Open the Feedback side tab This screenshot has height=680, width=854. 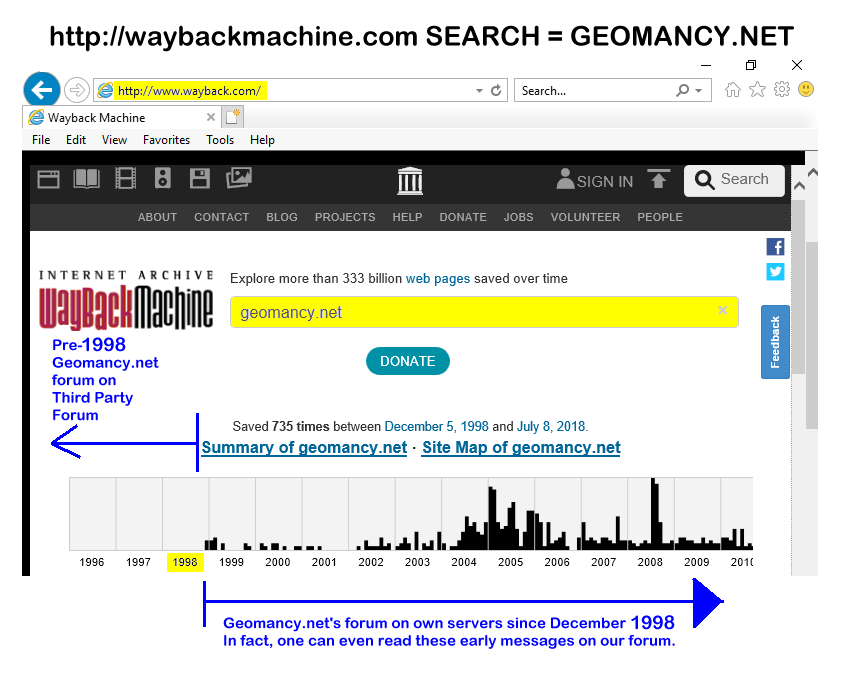point(775,342)
